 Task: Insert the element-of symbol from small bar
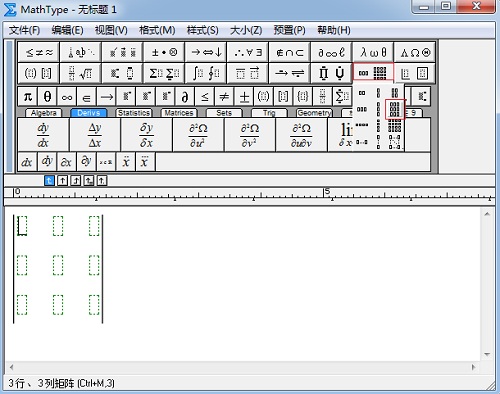click(x=87, y=97)
